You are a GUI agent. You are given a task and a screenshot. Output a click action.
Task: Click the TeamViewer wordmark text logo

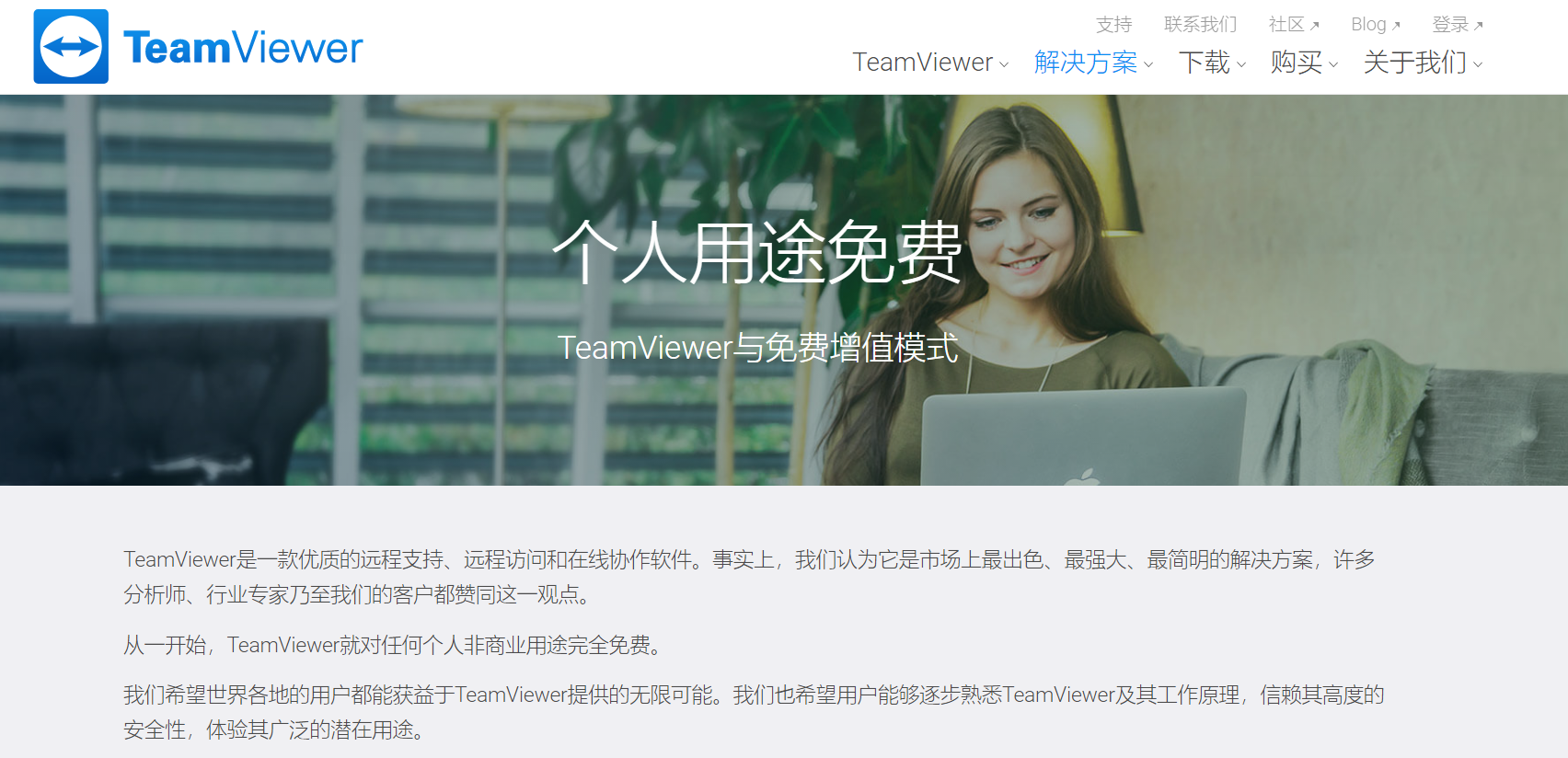243,48
